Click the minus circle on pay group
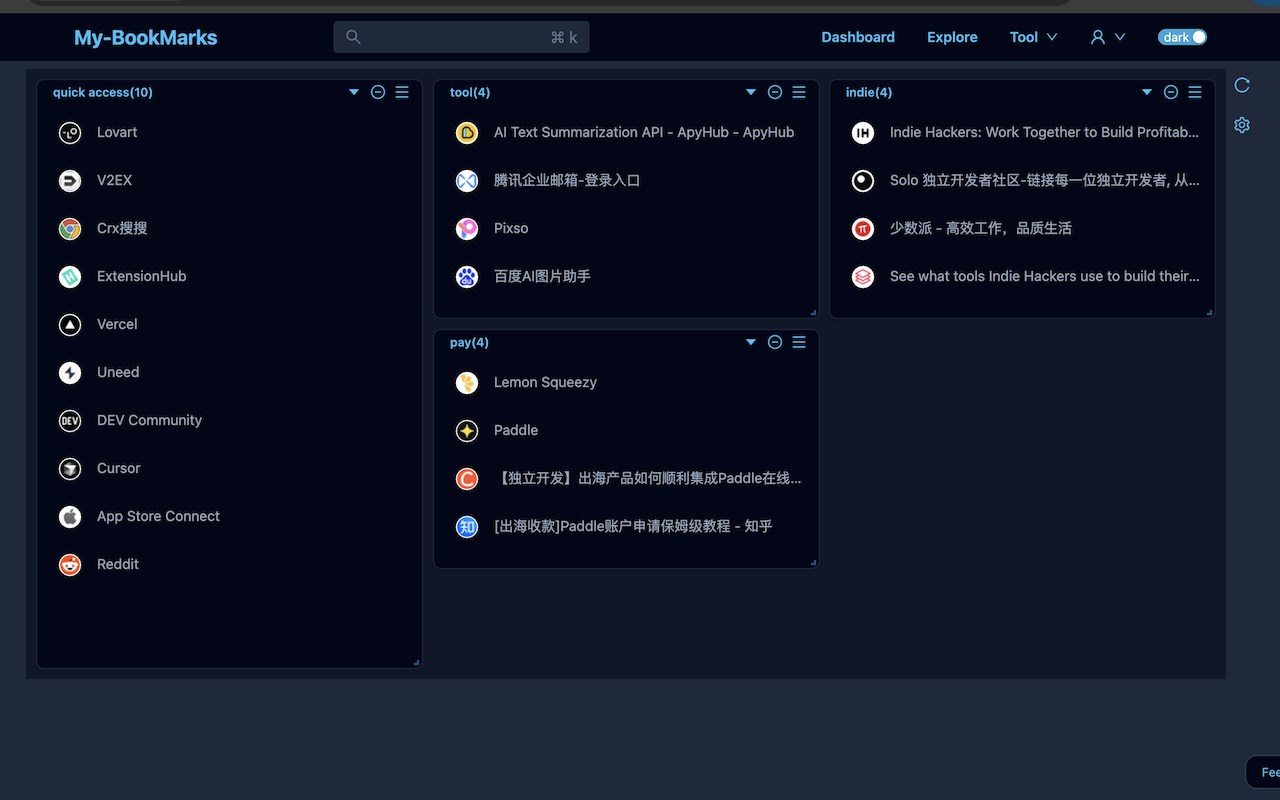The width and height of the screenshot is (1280, 800). pos(775,342)
